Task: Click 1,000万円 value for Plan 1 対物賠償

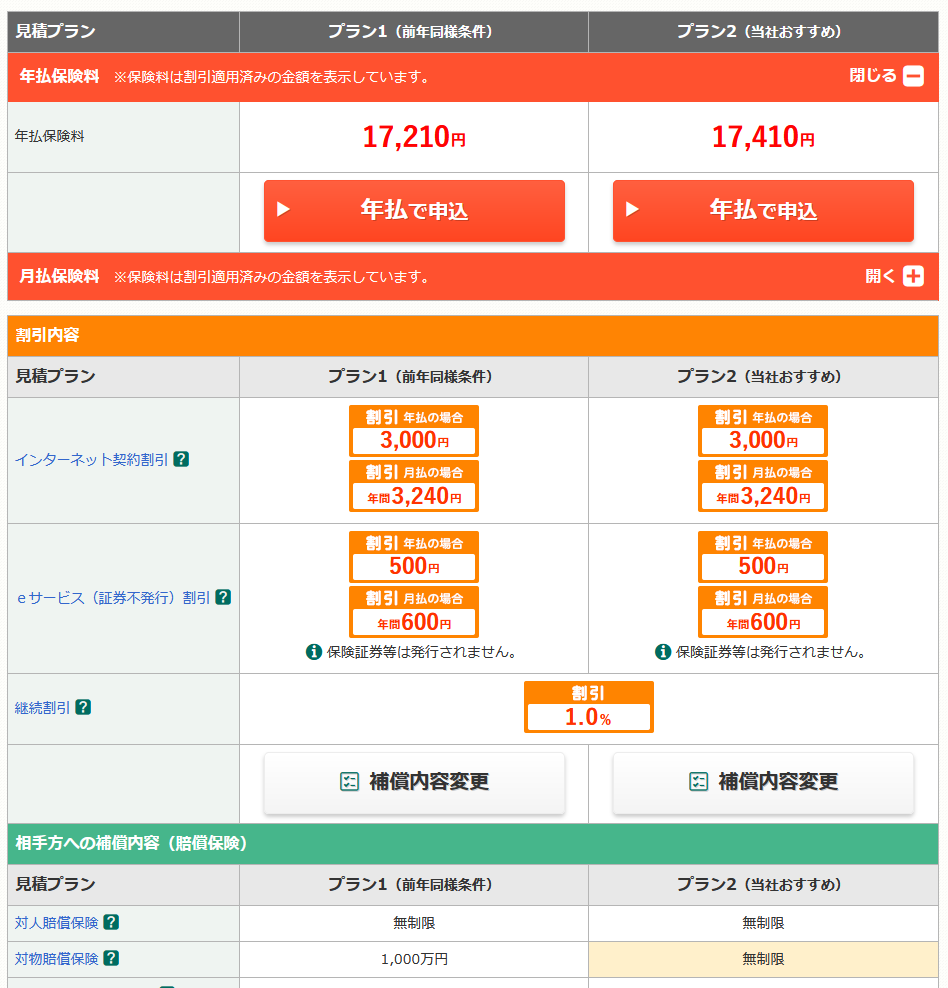Action: pos(414,959)
